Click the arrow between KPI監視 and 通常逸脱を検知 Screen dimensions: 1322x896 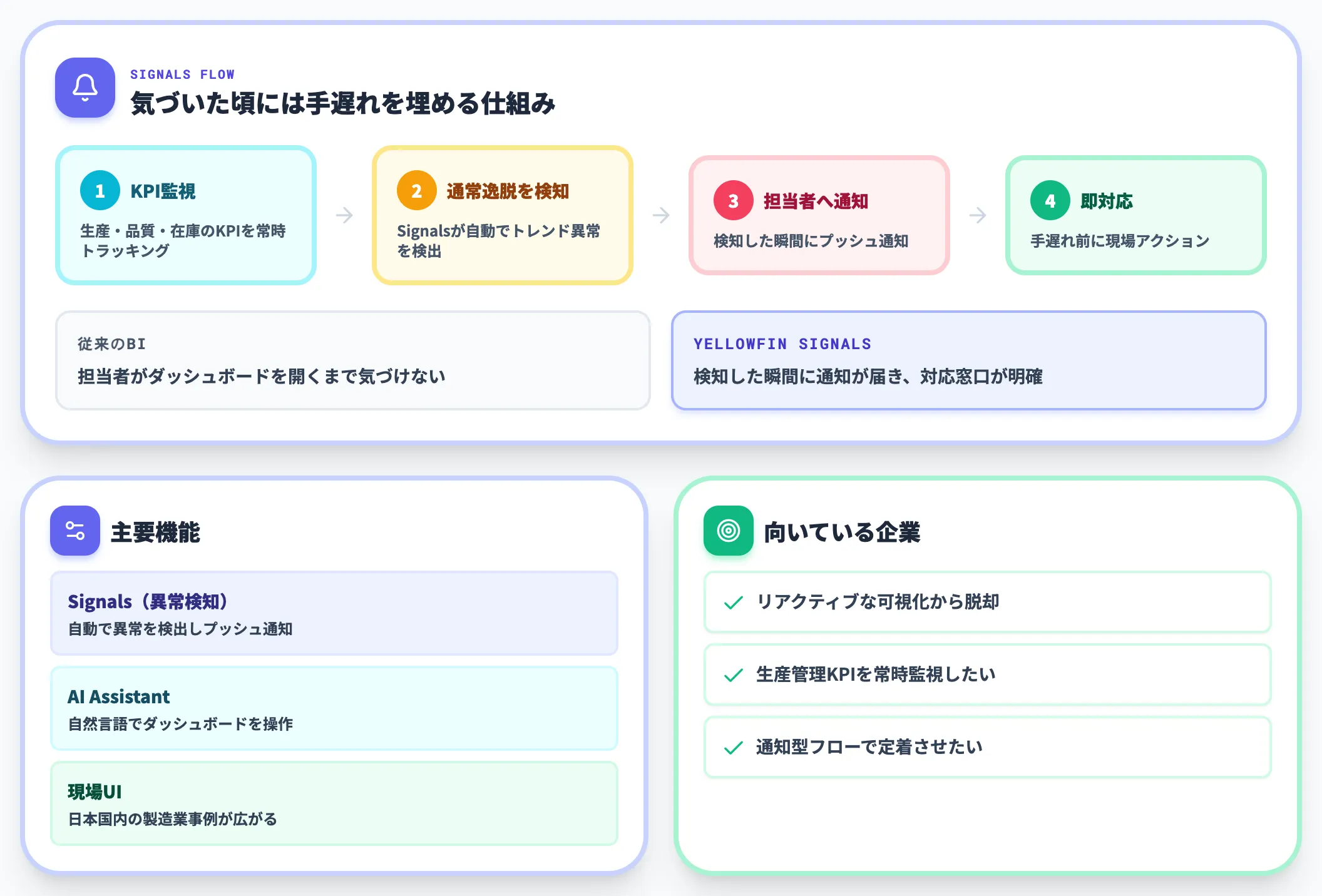coord(344,215)
